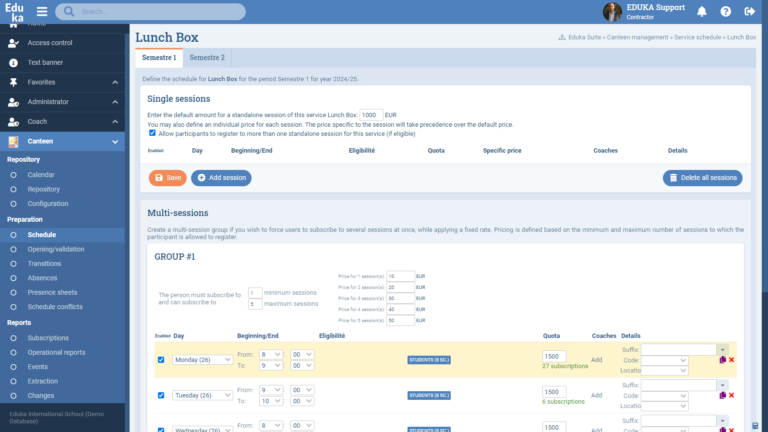Disable the Monday session checkbox
Image resolution: width=768 pixels, height=432 pixels.
pos(161,360)
